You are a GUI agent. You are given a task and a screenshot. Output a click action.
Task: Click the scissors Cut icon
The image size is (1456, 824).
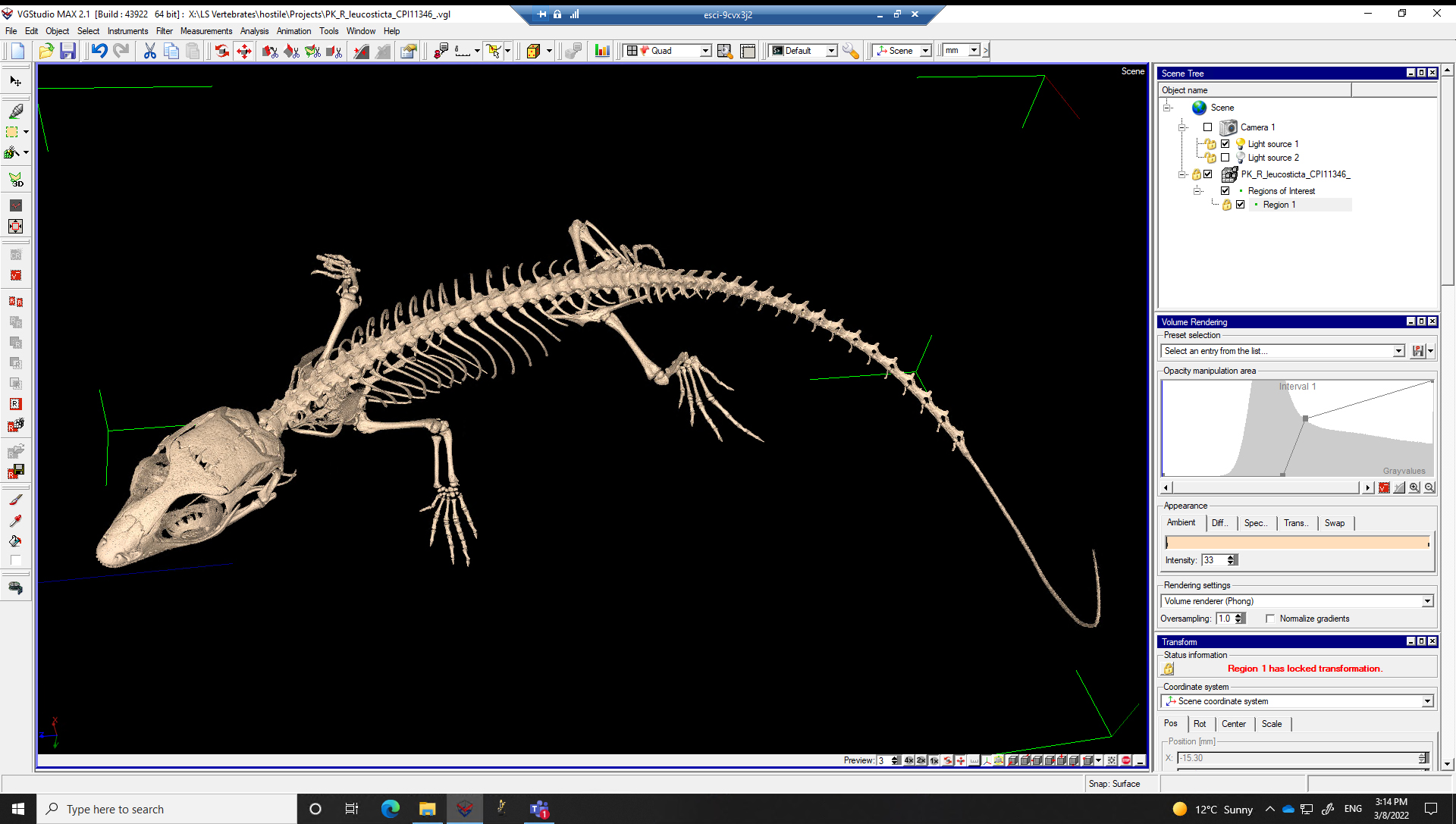[x=149, y=51]
